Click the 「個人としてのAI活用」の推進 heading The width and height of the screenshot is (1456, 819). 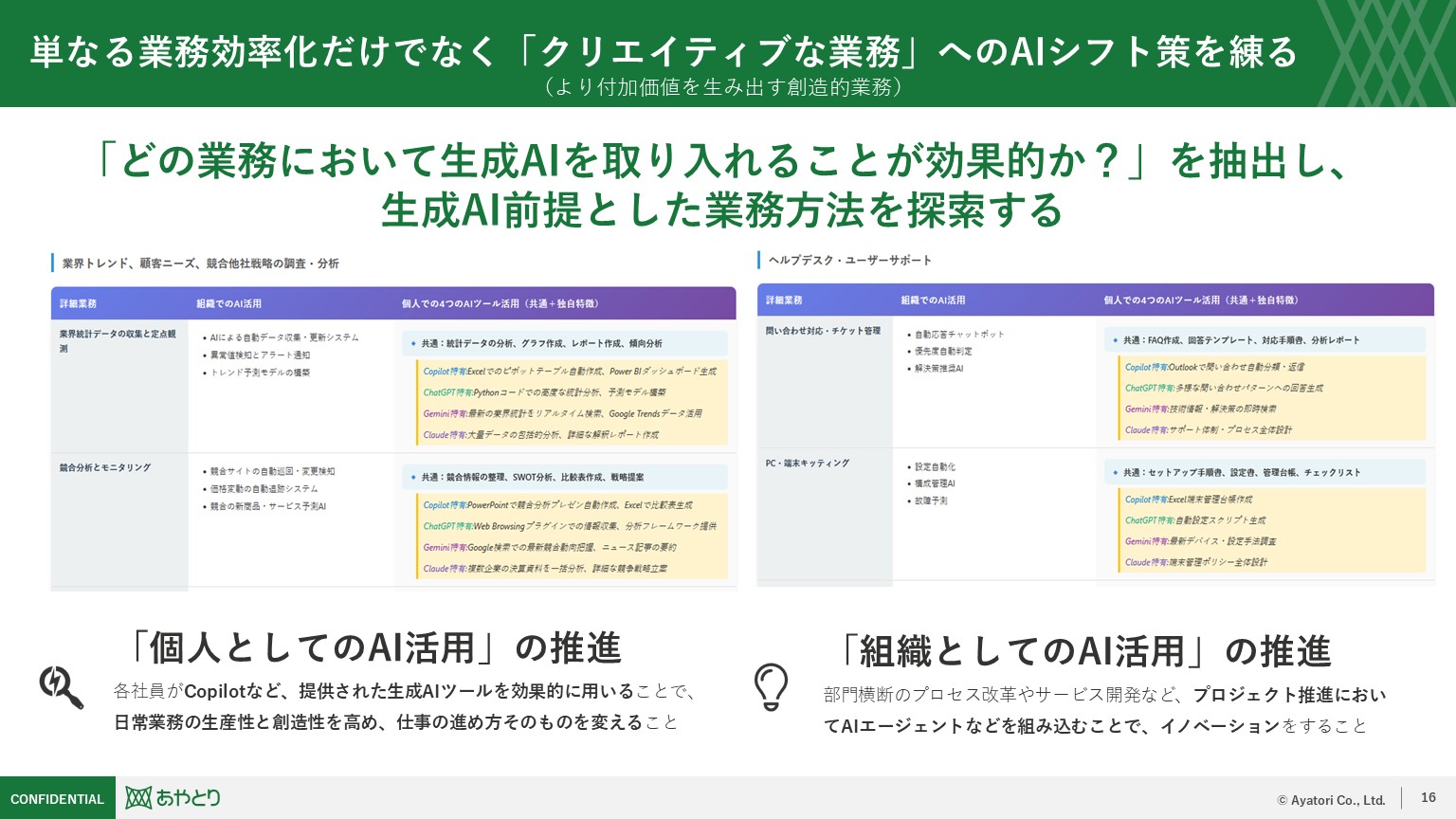[373, 648]
